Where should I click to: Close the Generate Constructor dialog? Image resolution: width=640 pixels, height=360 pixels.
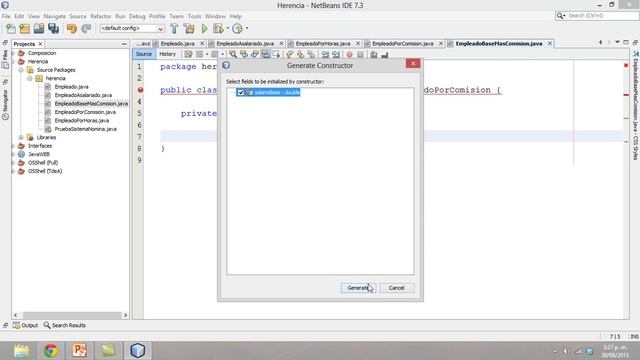pyautogui.click(x=413, y=64)
